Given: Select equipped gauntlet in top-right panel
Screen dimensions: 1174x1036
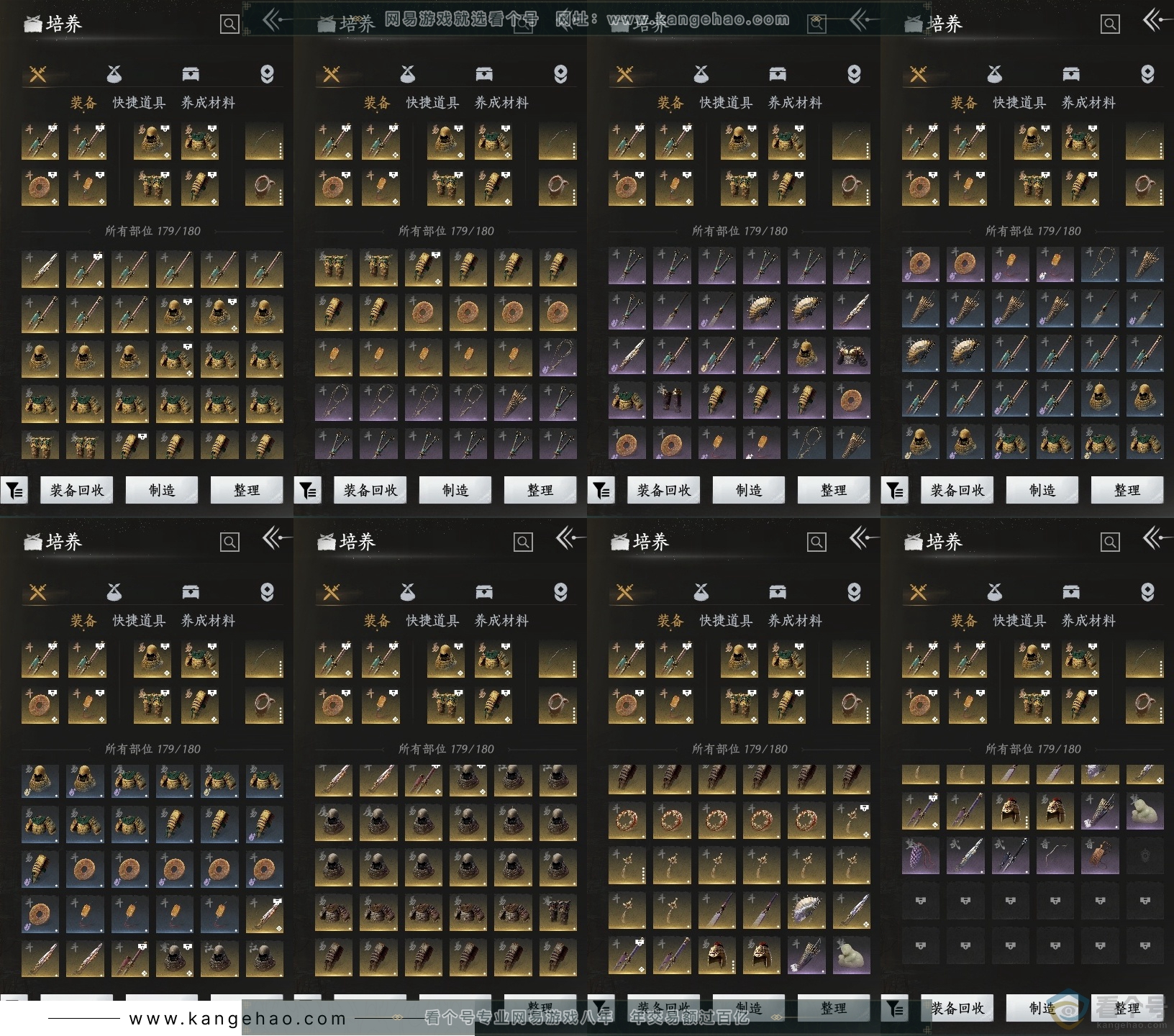Looking at the screenshot, I should point(1080,188).
